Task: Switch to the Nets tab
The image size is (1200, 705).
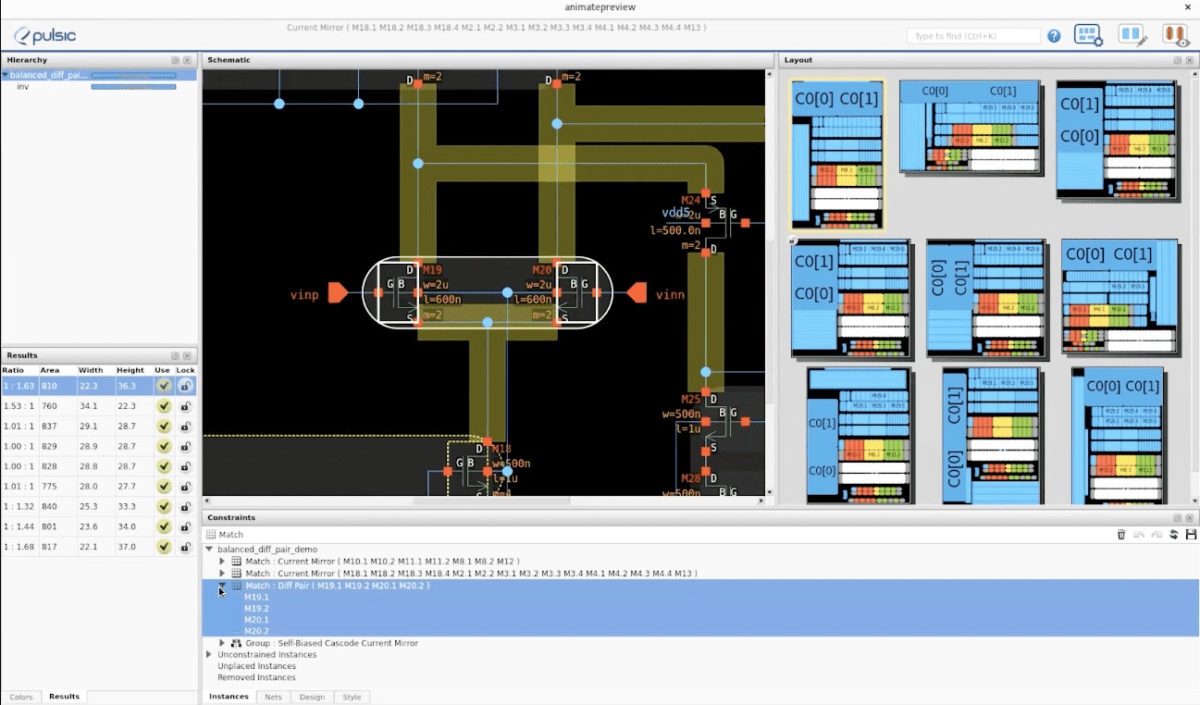Action: coord(273,697)
